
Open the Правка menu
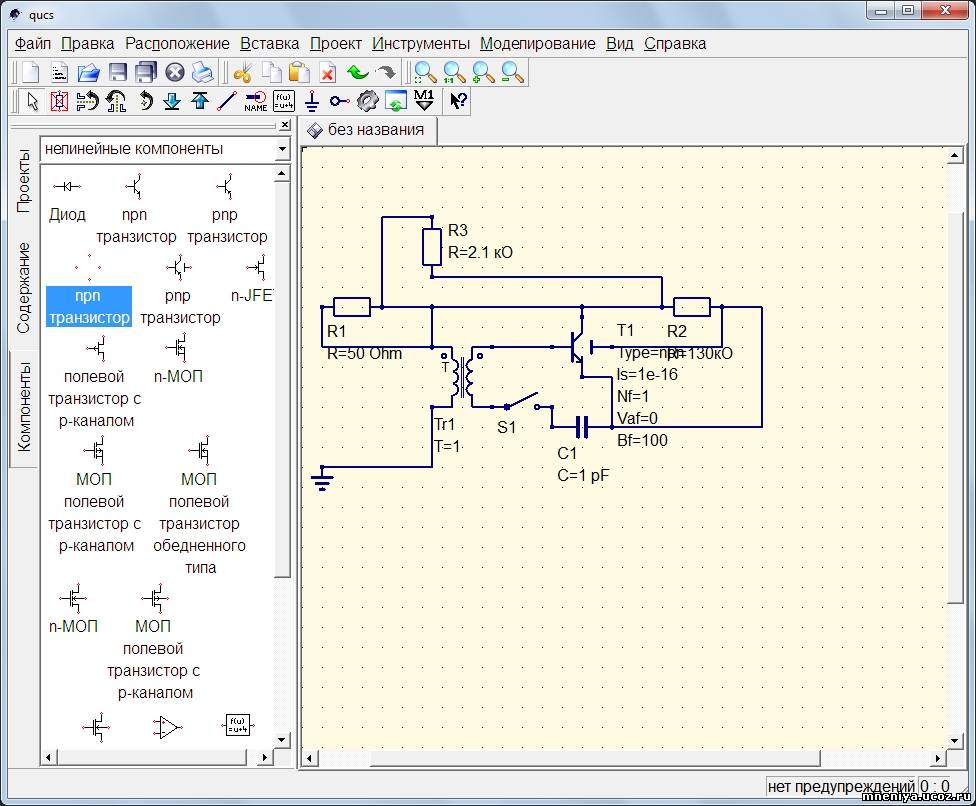click(88, 44)
